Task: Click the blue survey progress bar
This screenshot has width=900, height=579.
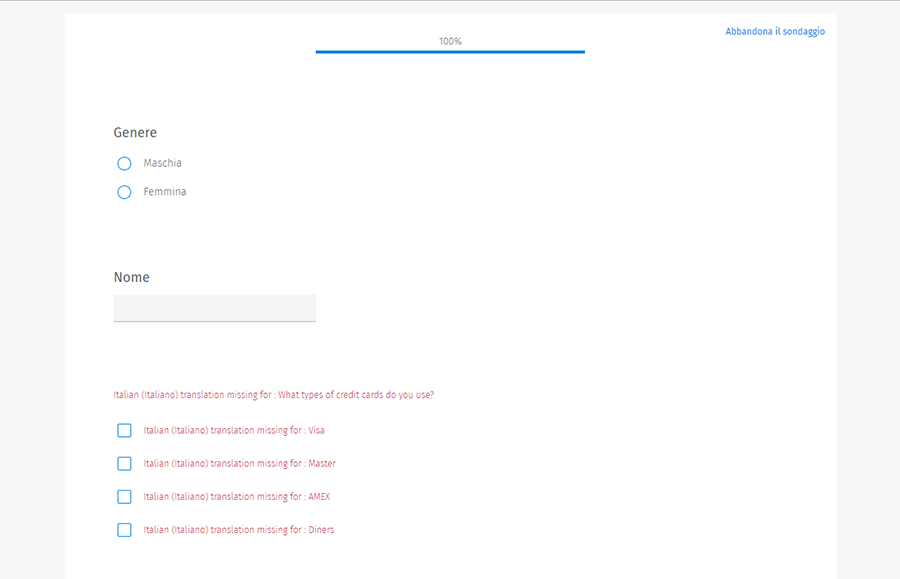Action: tap(450, 51)
